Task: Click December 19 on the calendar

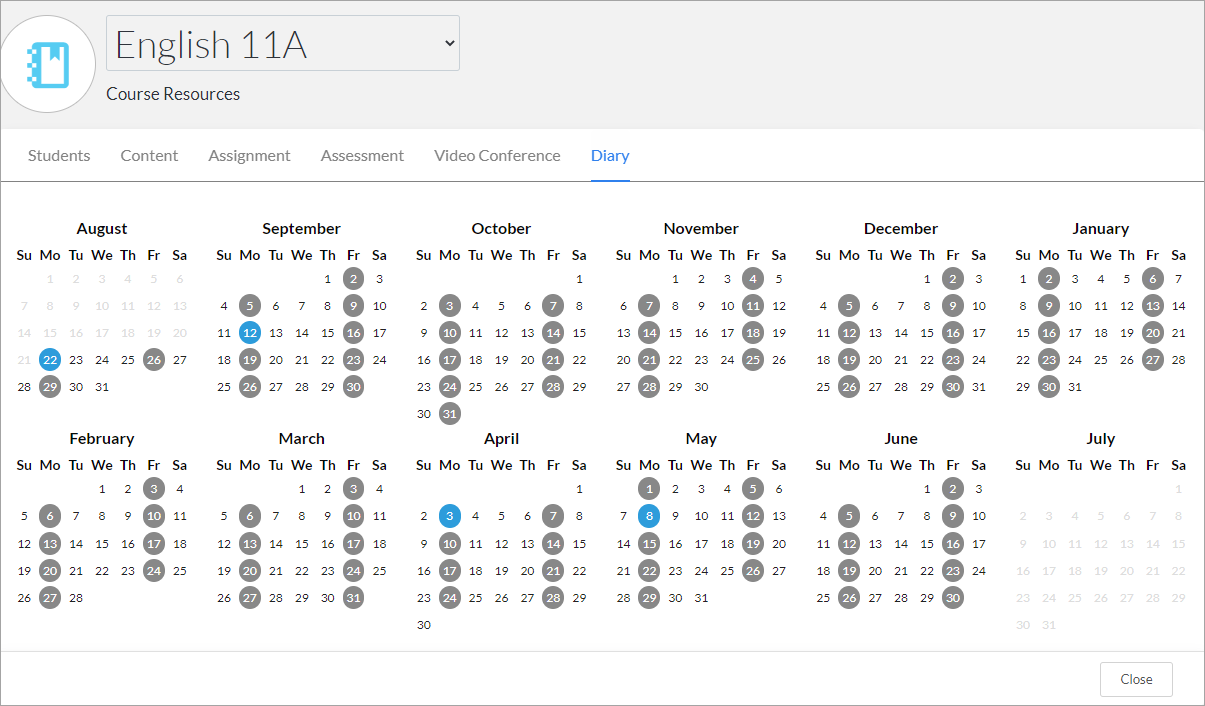Action: [x=849, y=360]
